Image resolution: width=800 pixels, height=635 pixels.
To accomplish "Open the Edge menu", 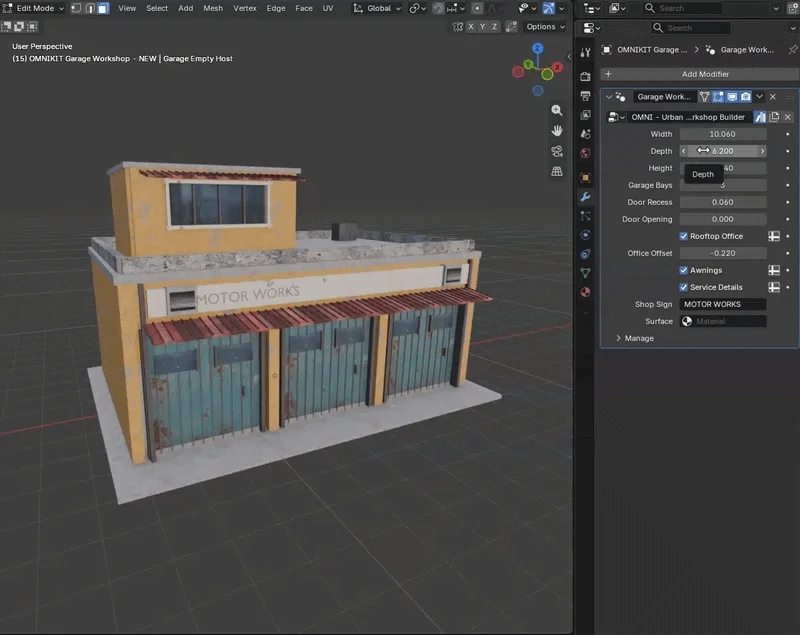I will coord(276,8).
